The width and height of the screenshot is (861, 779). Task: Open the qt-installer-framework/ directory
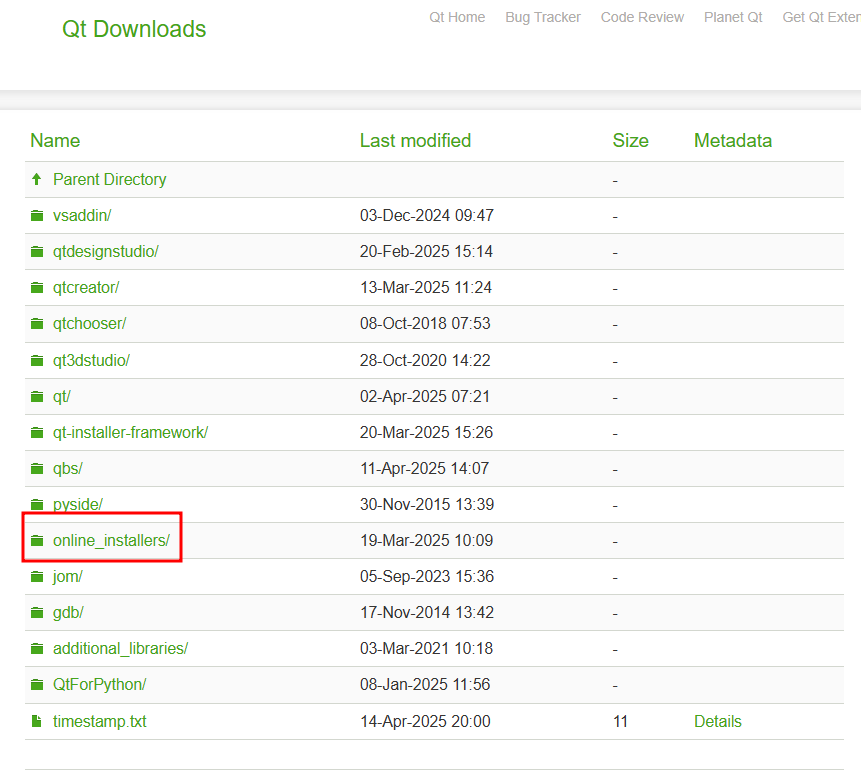pyautogui.click(x=130, y=433)
